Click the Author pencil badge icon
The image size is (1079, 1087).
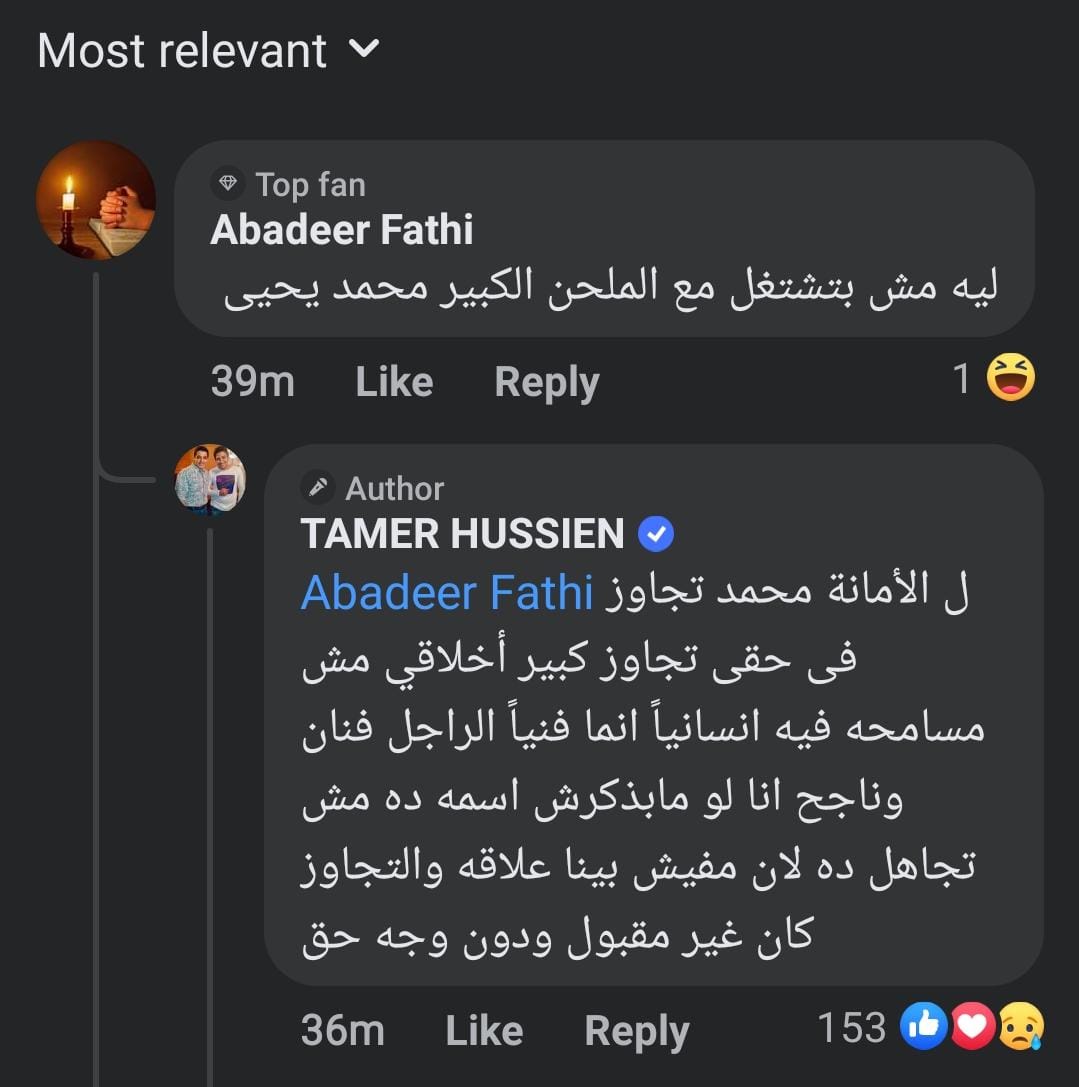pos(319,488)
